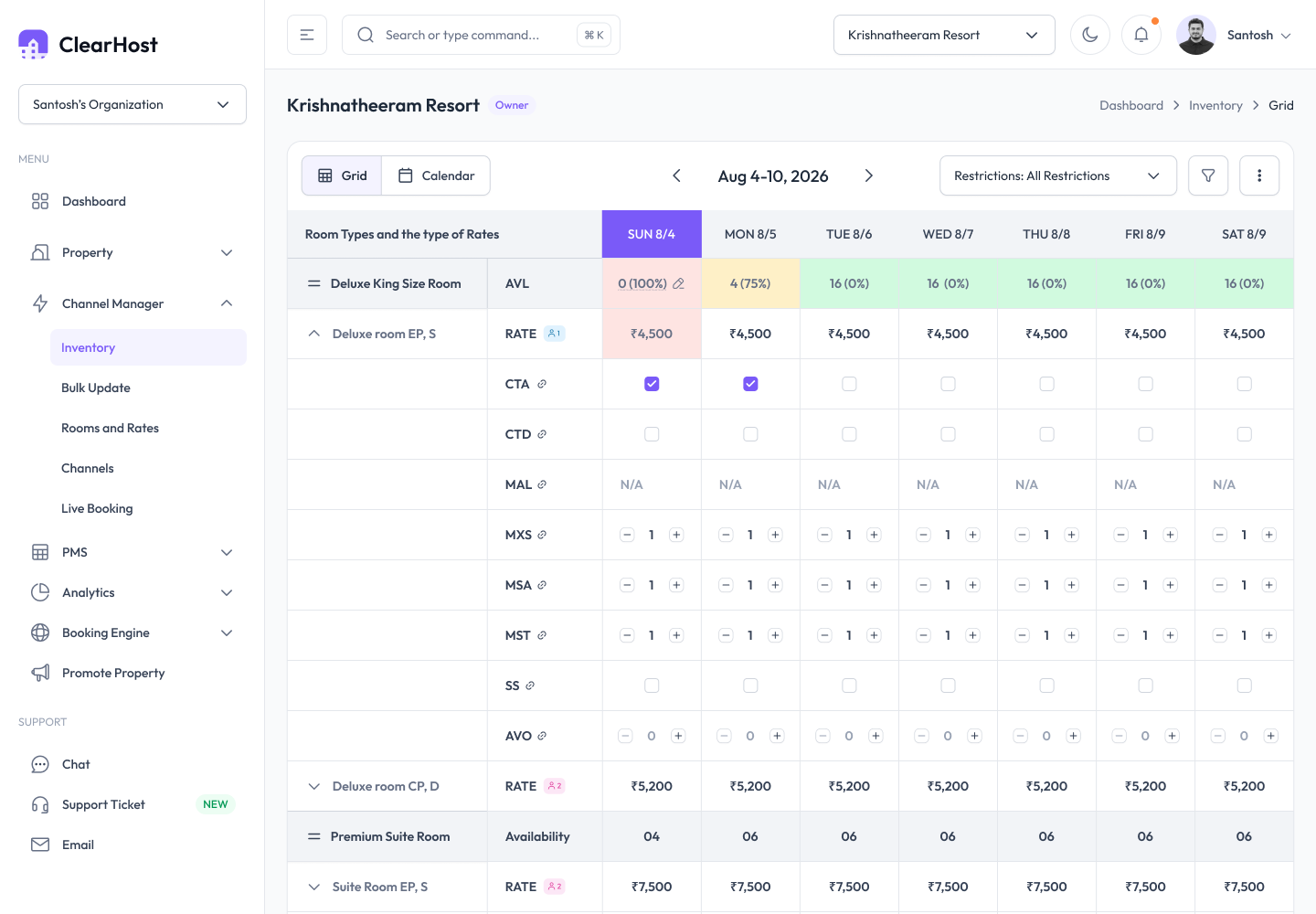Image resolution: width=1316 pixels, height=914 pixels.
Task: Collapse Deluxe room EP, S row
Action: pos(313,334)
